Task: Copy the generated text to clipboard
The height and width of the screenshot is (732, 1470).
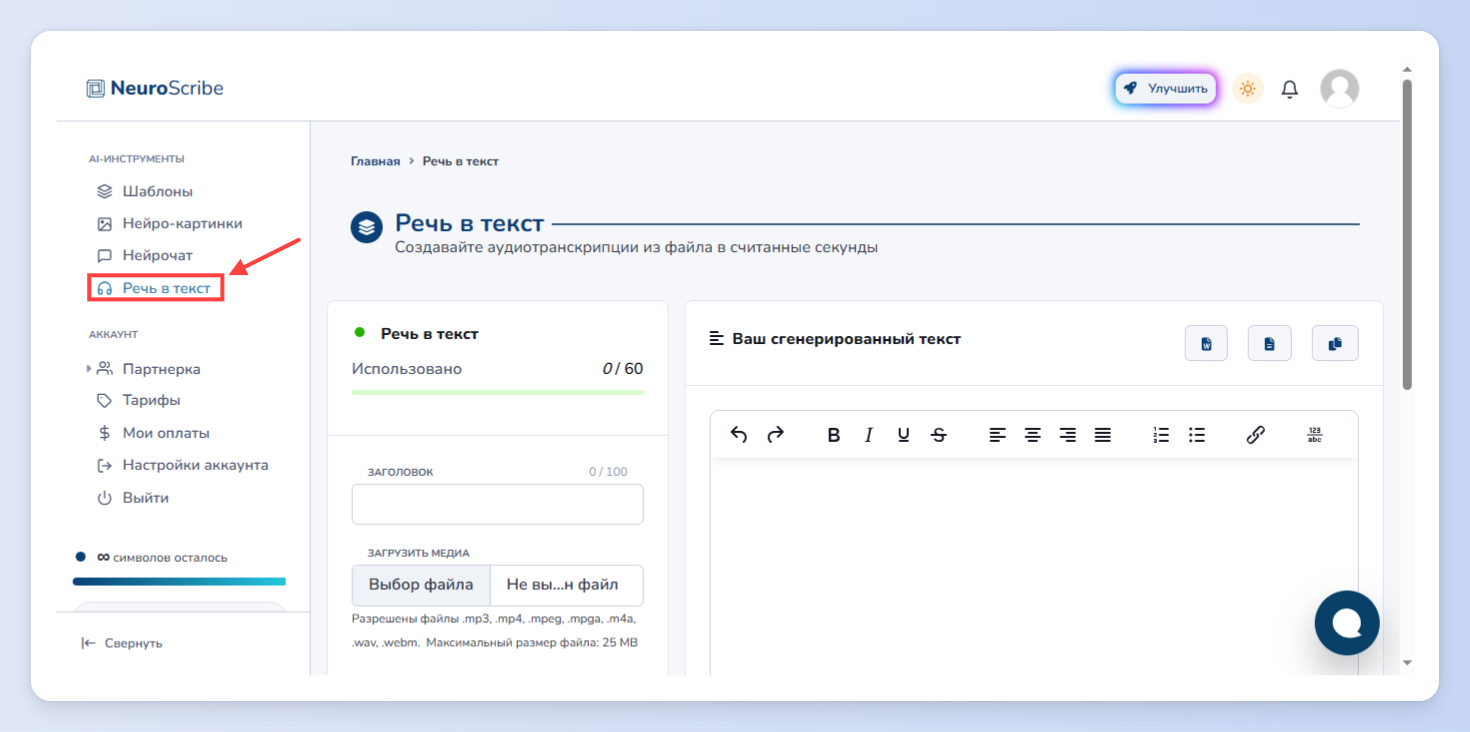Action: coord(1335,343)
